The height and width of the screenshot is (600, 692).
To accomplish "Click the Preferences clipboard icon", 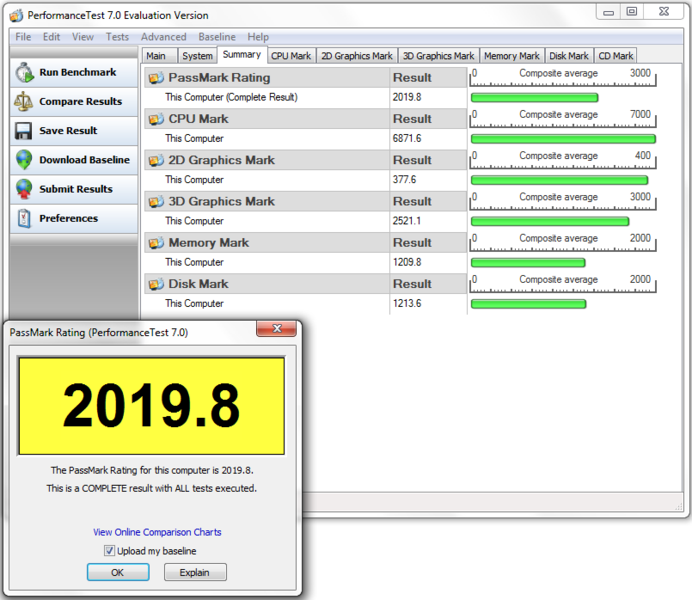I will click(24, 218).
